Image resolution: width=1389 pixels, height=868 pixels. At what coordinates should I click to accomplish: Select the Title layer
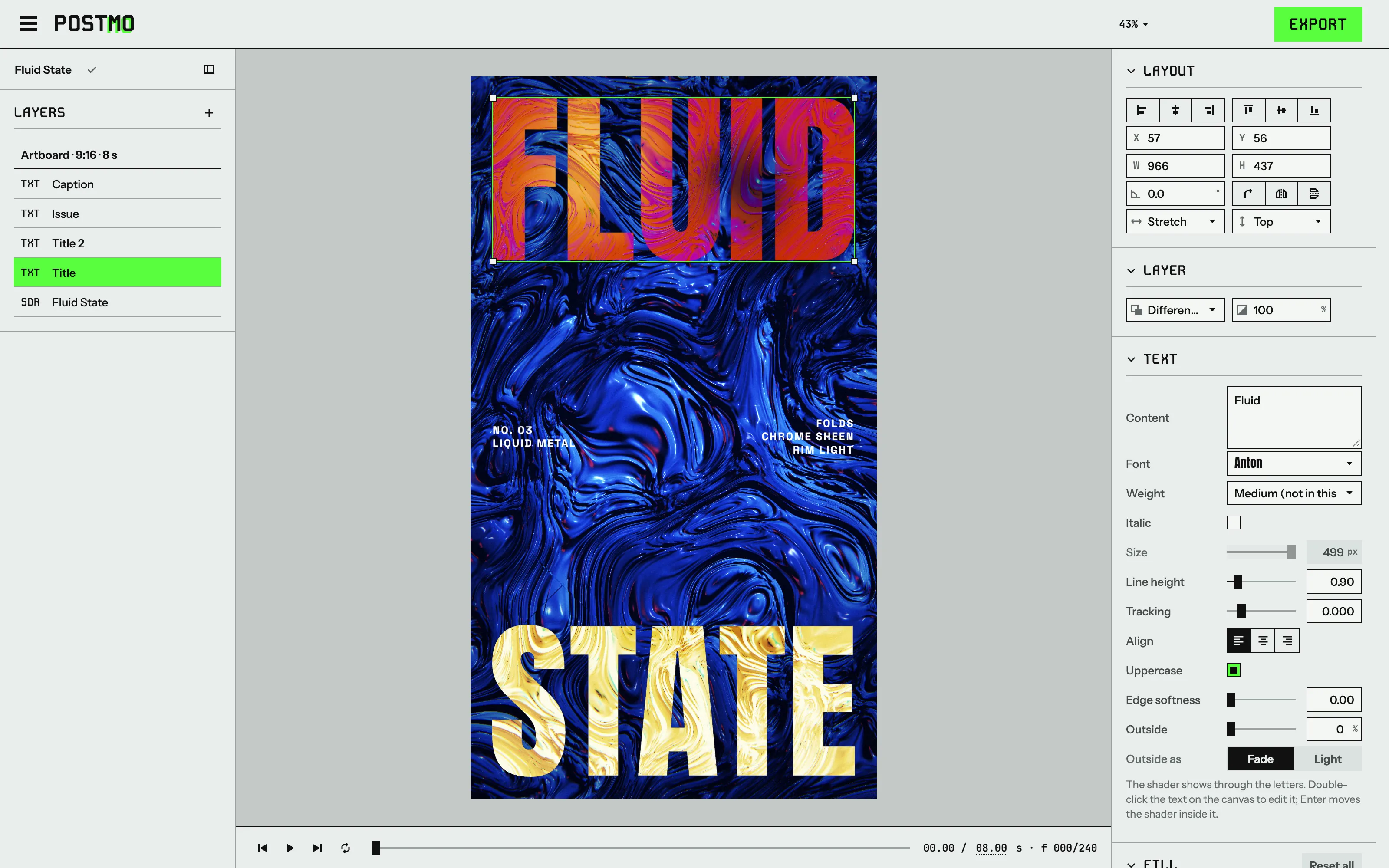click(117, 273)
